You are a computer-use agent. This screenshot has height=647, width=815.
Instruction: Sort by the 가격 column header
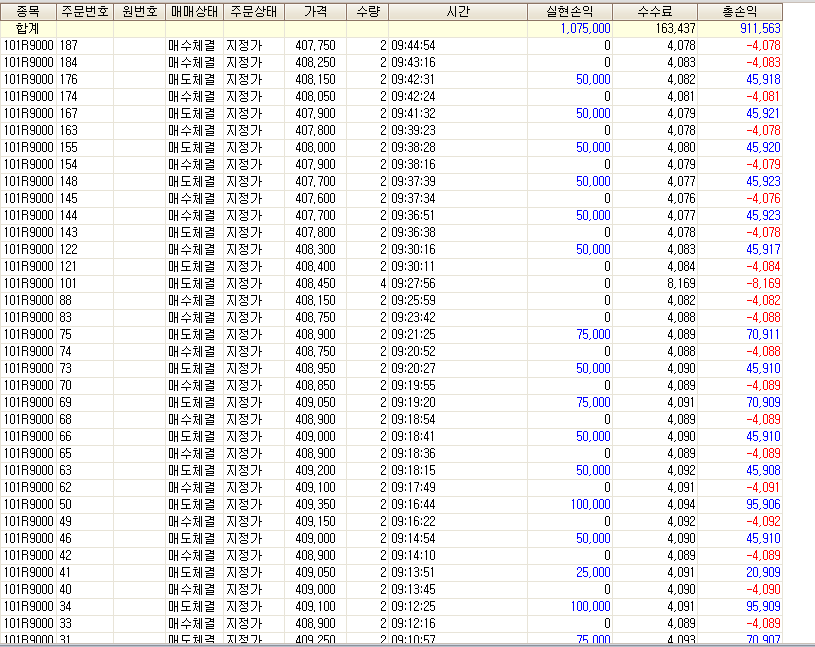pyautogui.click(x=316, y=11)
